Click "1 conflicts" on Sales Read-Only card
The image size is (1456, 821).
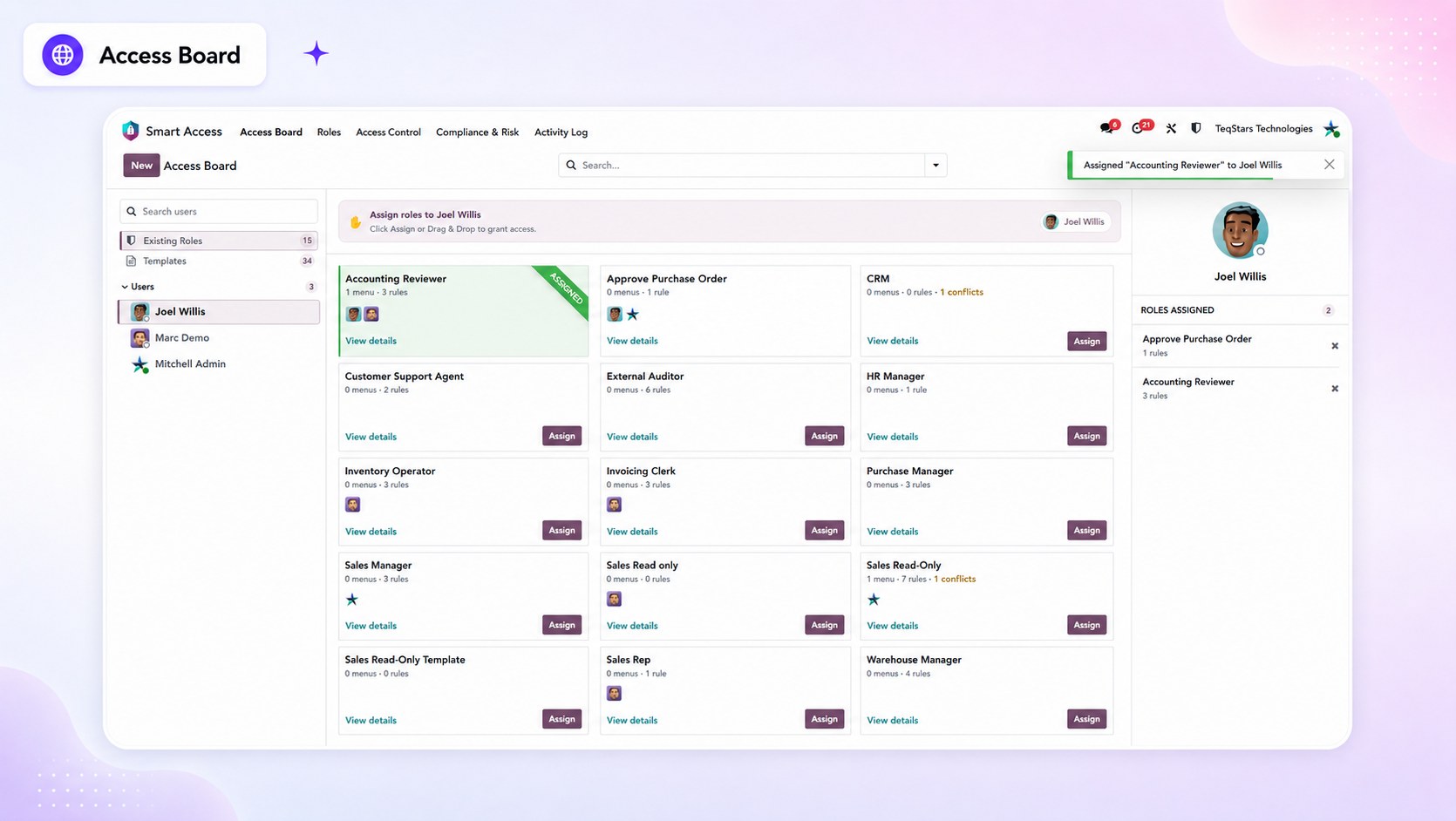pyautogui.click(x=955, y=580)
